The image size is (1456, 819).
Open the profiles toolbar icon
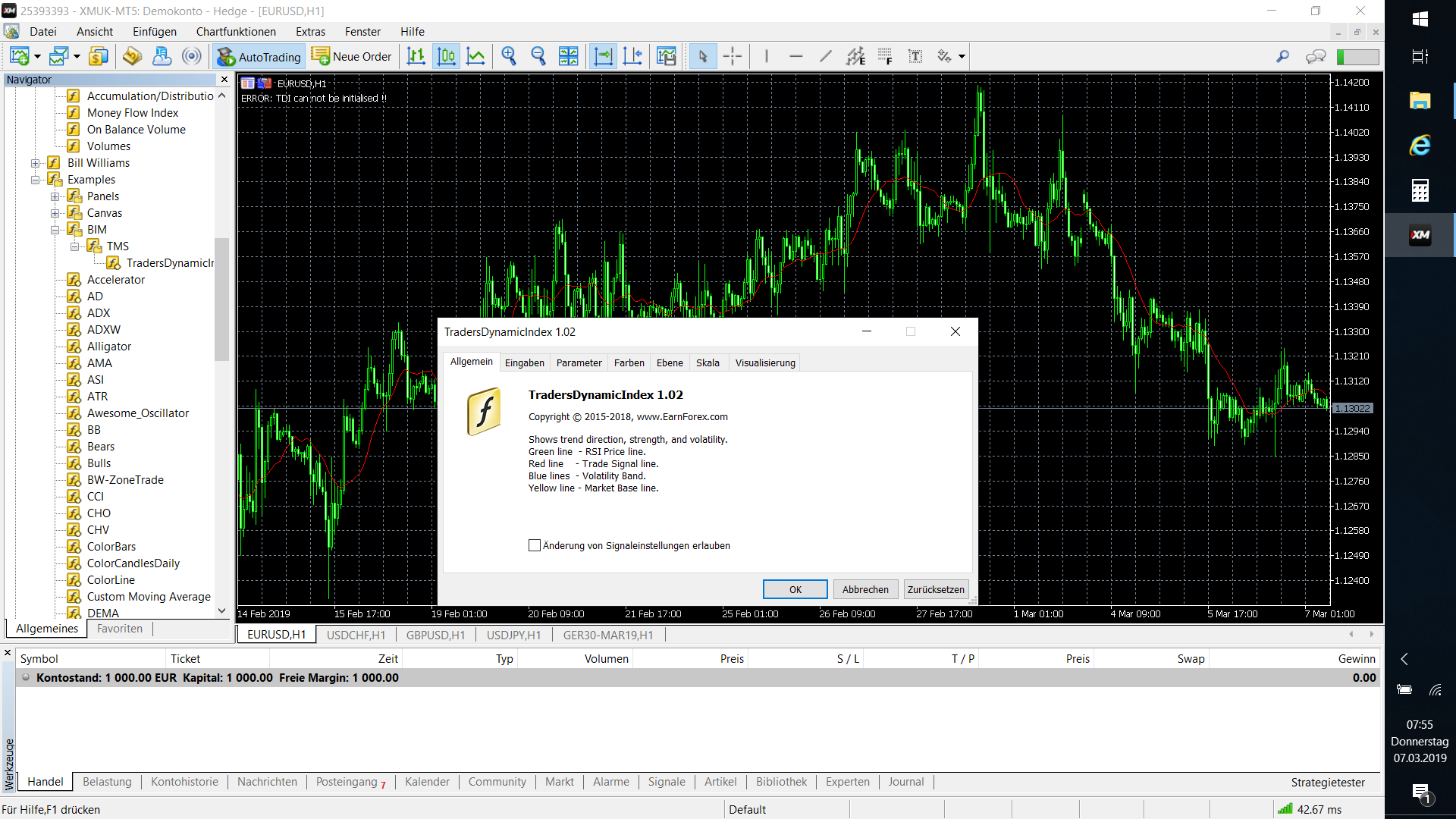point(58,56)
